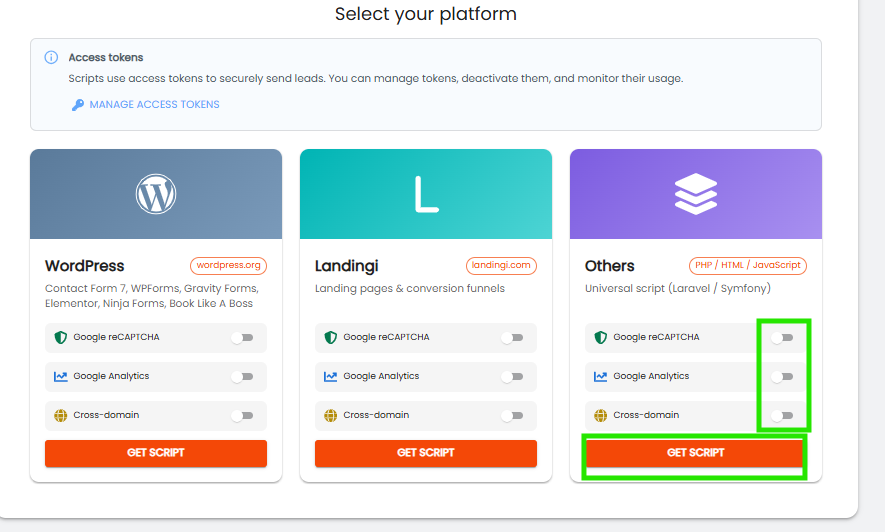Click WordPress Google reCAPTCHA shield icon

pyautogui.click(x=60, y=338)
